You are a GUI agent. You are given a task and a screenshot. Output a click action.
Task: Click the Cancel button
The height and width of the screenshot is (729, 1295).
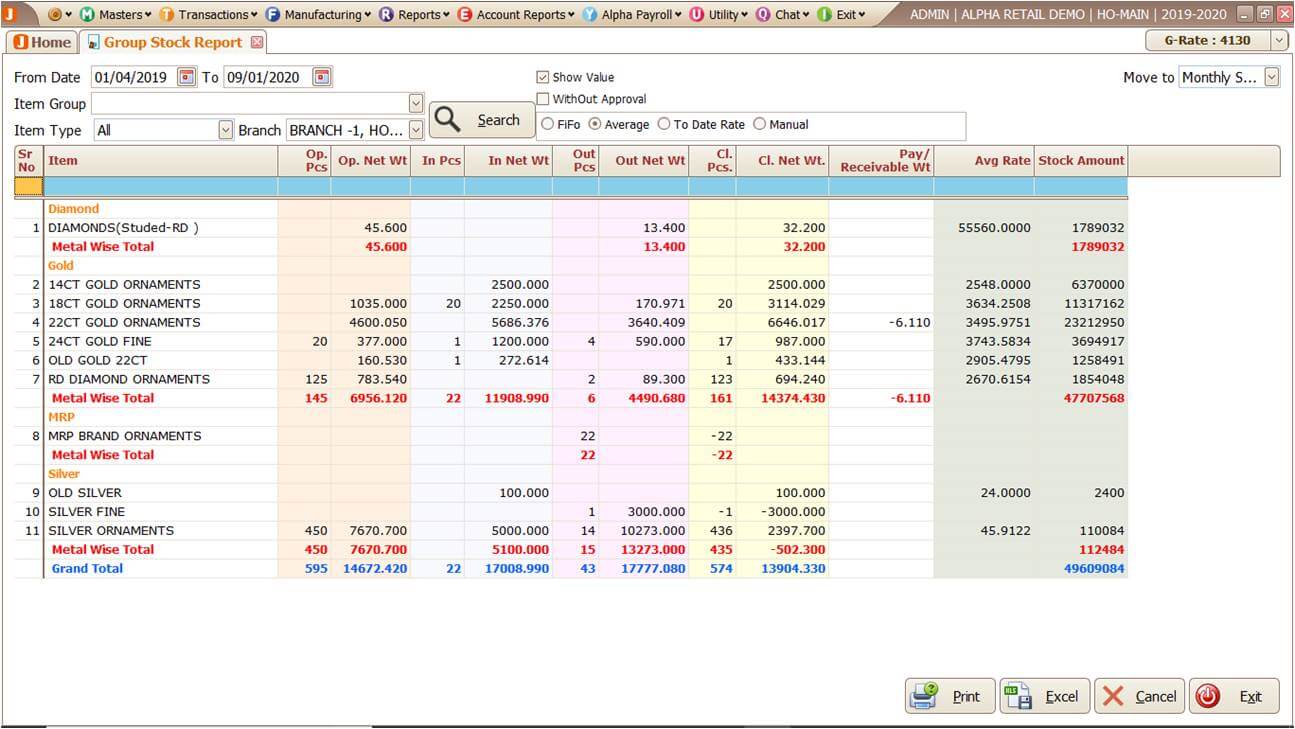(1140, 696)
